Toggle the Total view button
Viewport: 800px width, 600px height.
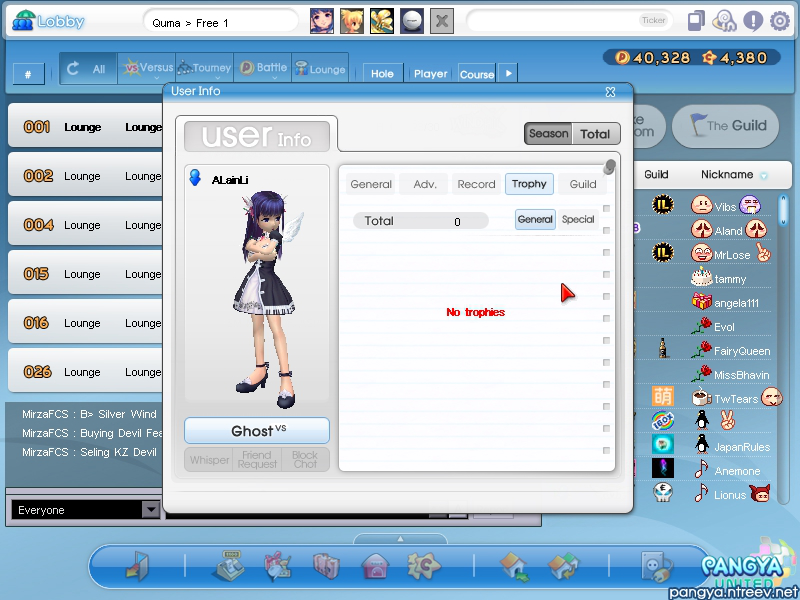pyautogui.click(x=595, y=134)
